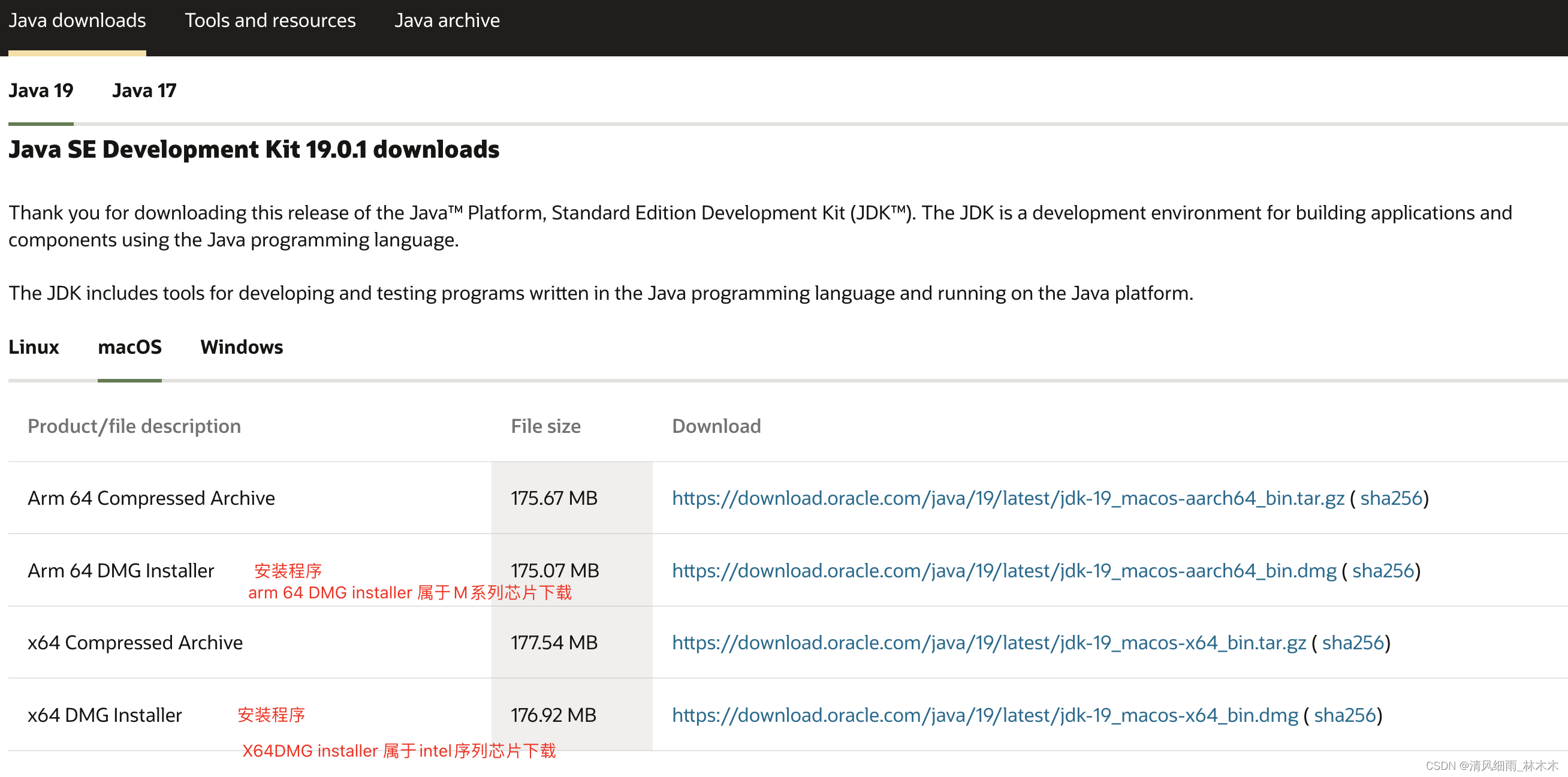Click the x64 DMG Installer description
Image resolution: width=1568 pixels, height=777 pixels.
(x=105, y=715)
